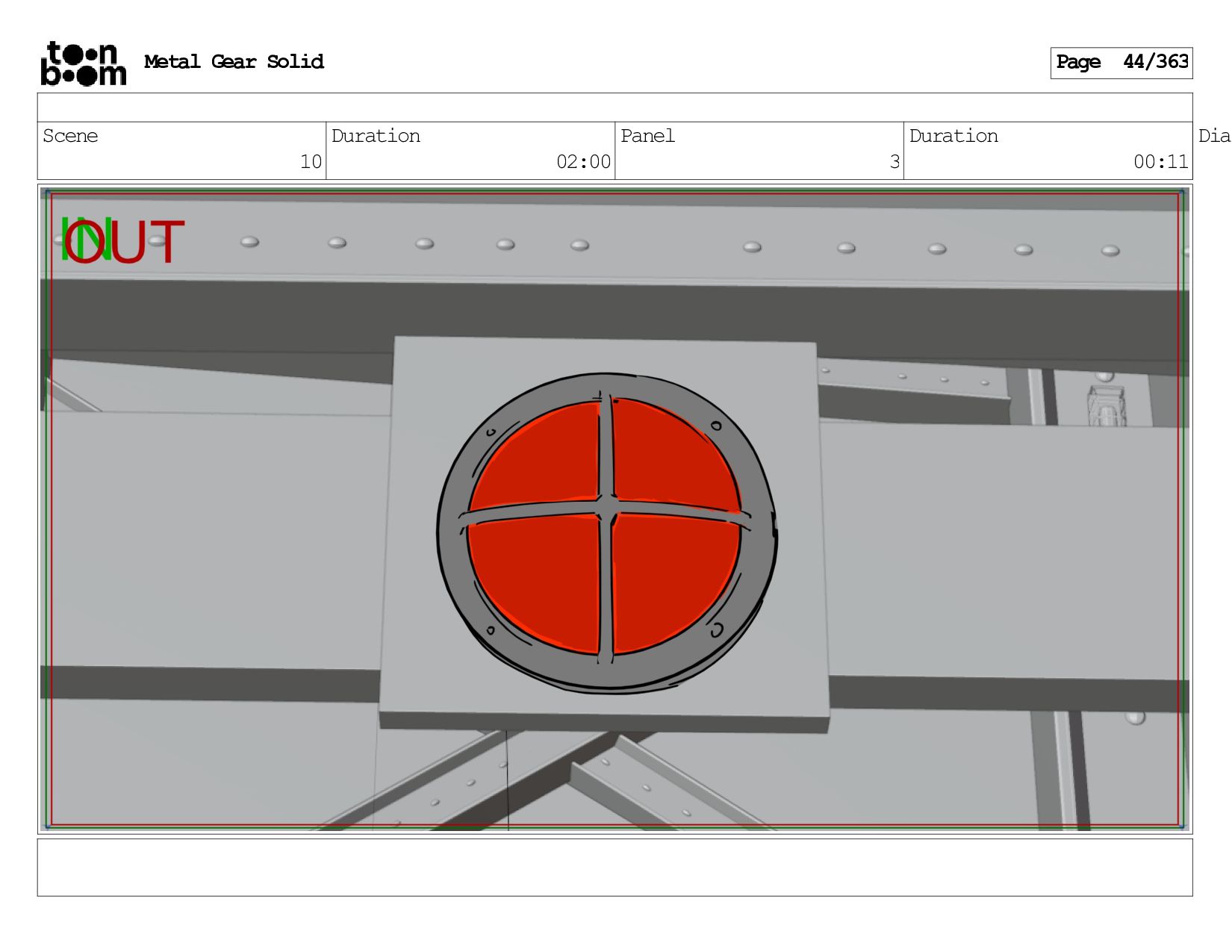Click the 'Panel' header label
This screenshot has width=1232, height=952.
647,136
